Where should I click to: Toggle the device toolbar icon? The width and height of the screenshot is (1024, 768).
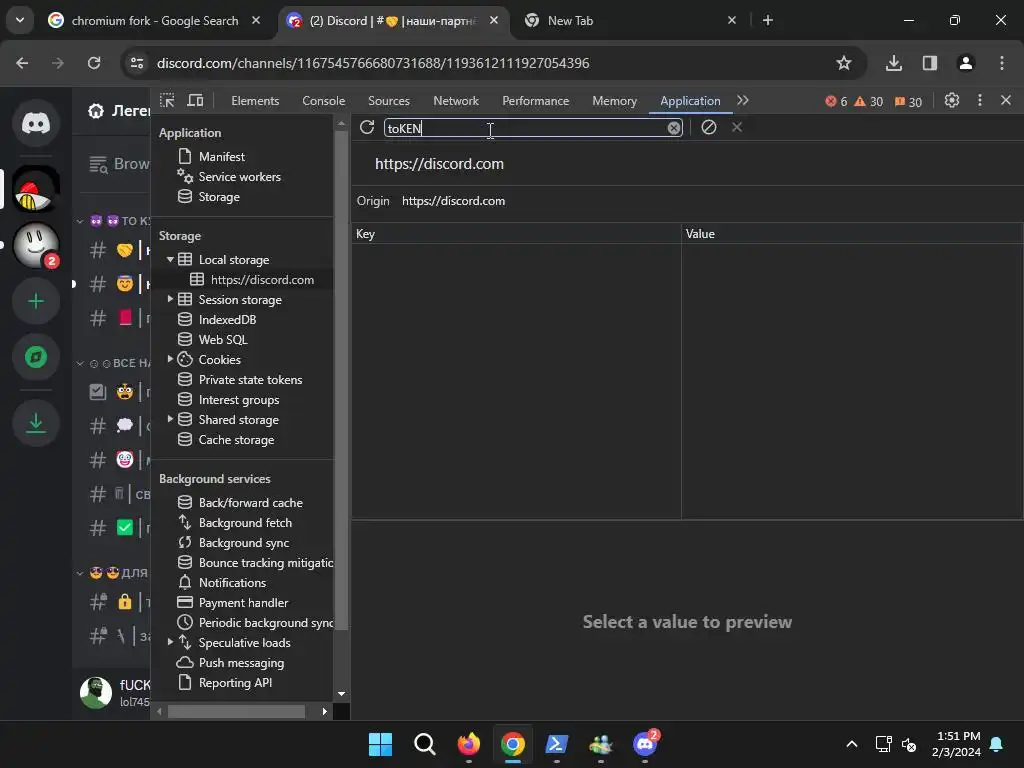[x=195, y=101]
